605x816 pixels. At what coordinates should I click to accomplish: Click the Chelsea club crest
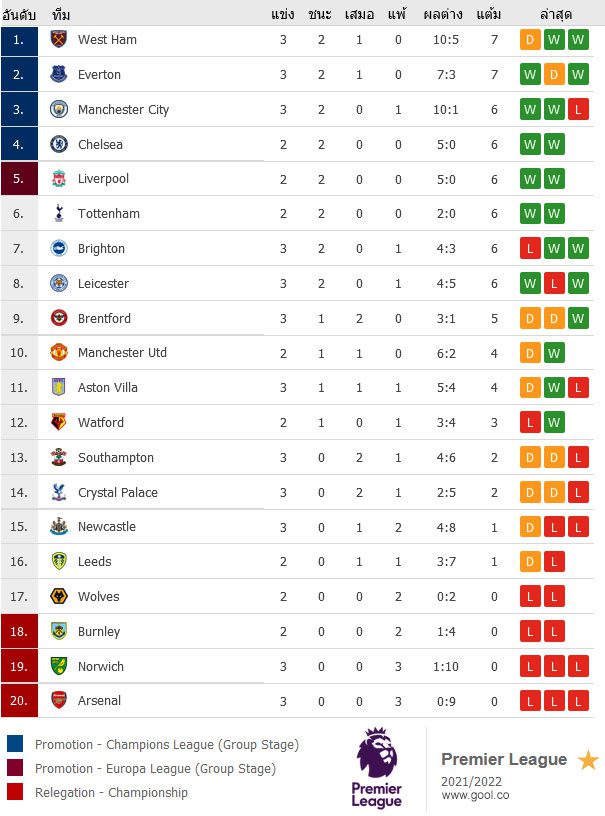coord(59,144)
